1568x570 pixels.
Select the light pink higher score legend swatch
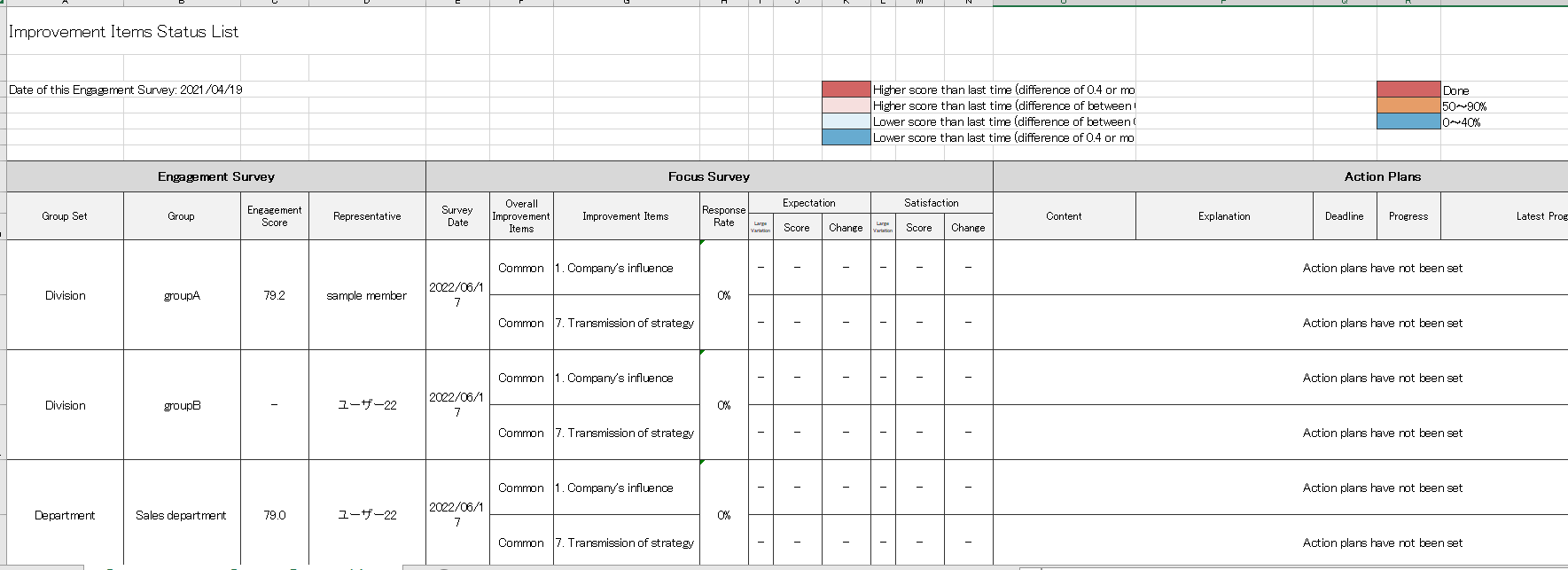click(x=846, y=105)
